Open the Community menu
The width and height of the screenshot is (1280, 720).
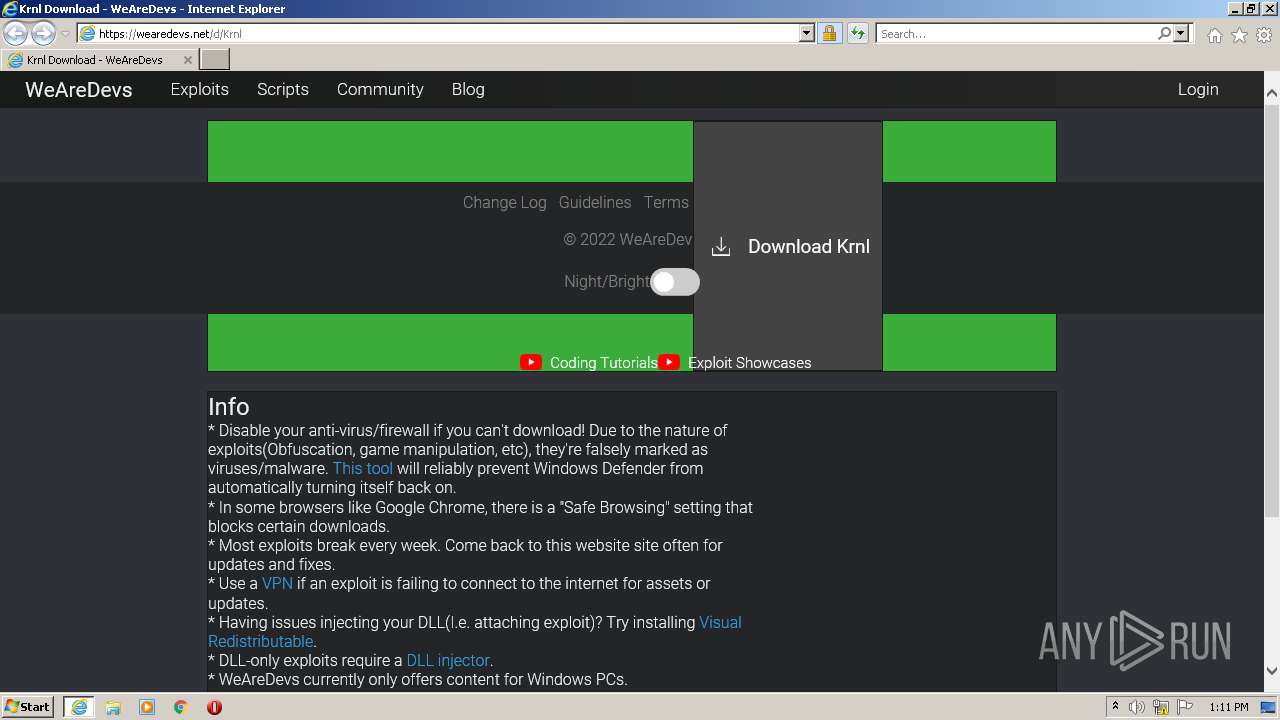380,89
